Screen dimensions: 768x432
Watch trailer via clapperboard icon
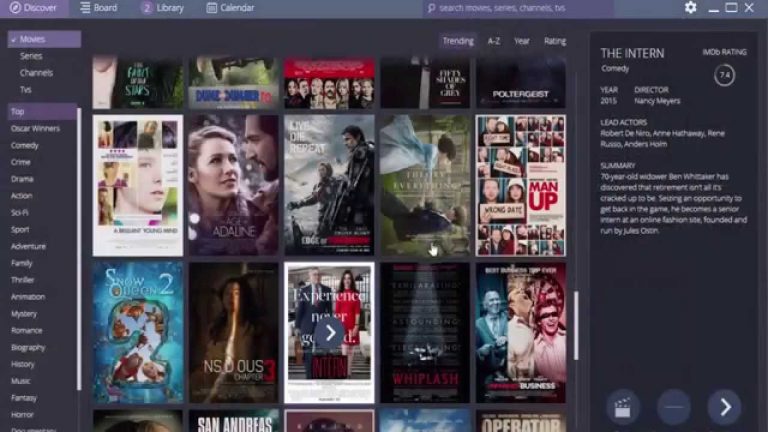(623, 407)
